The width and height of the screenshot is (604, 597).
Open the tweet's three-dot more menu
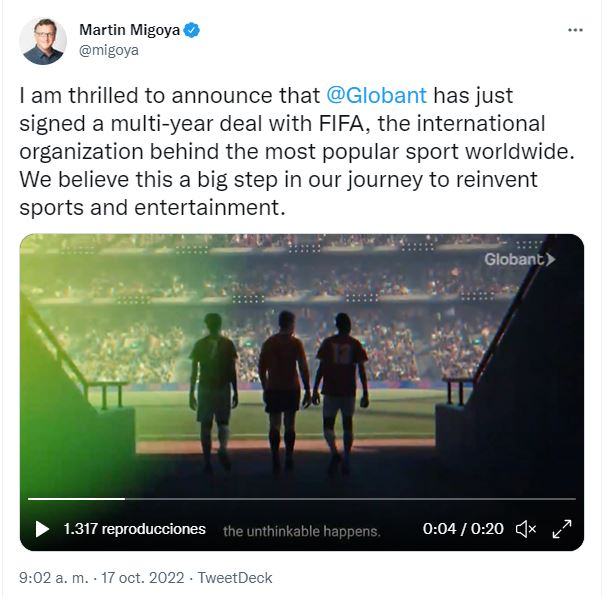pyautogui.click(x=574, y=30)
